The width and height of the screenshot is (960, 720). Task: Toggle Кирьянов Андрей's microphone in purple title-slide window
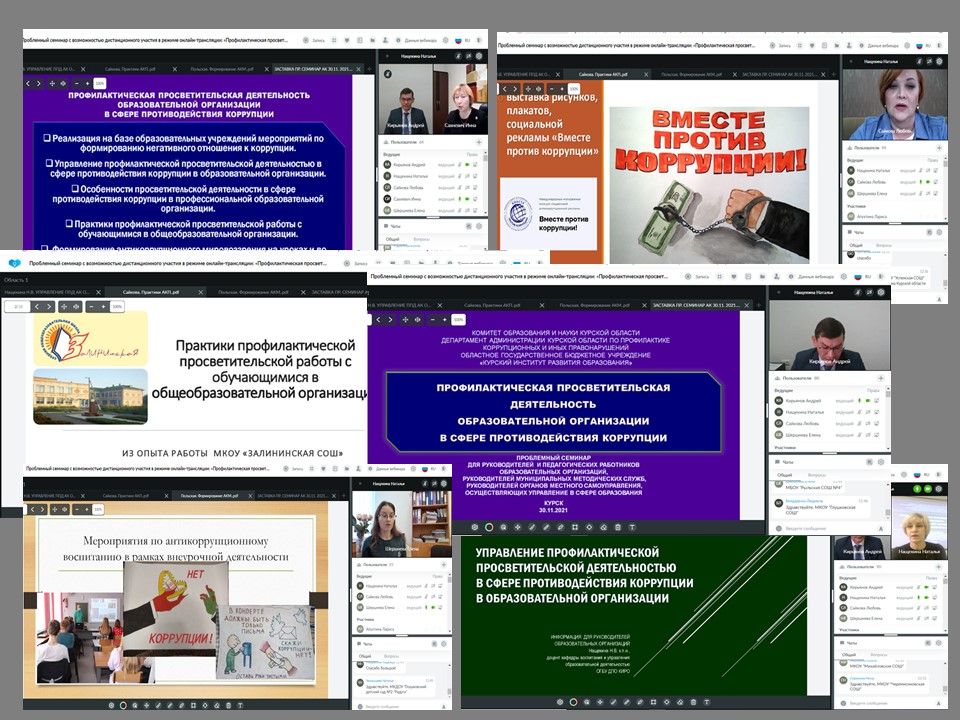859,401
